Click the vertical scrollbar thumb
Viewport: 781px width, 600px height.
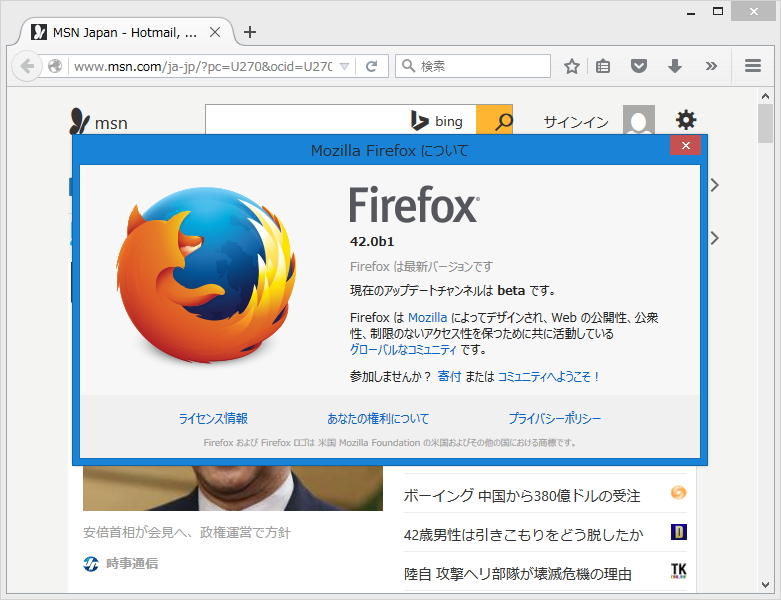tap(765, 123)
